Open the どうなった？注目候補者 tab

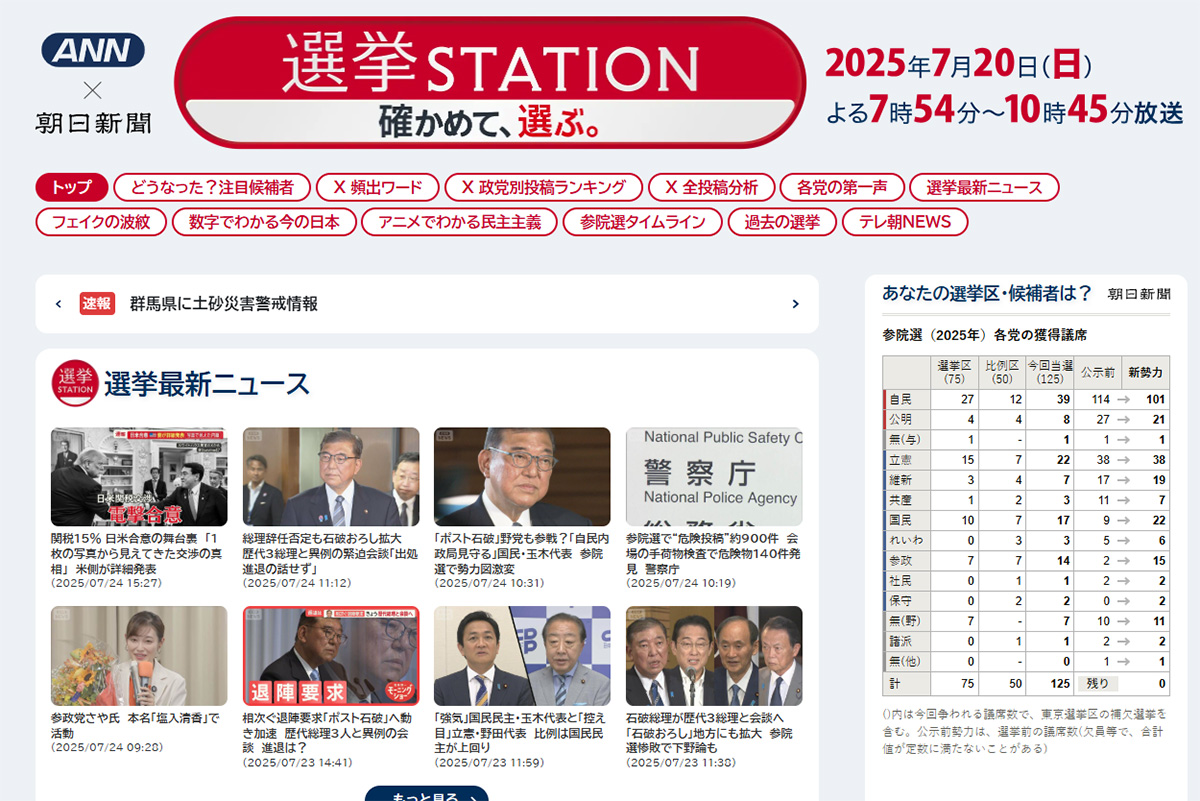[x=212, y=187]
